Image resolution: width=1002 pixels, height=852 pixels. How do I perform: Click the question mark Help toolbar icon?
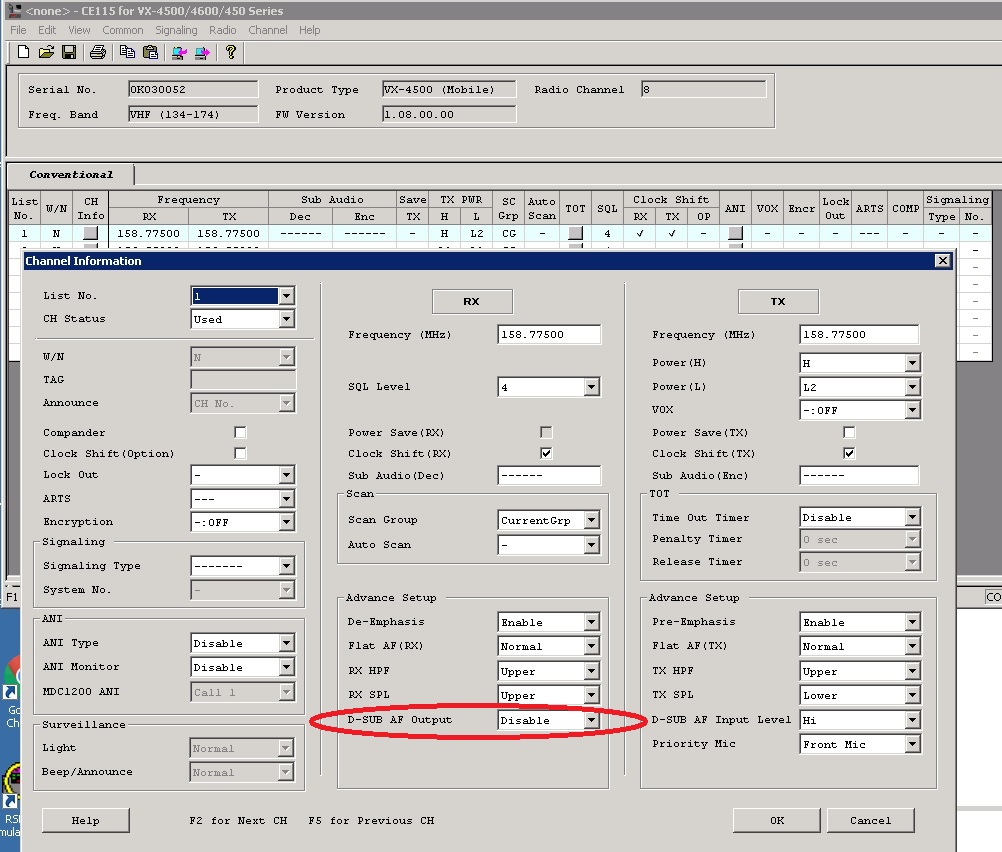pos(231,52)
